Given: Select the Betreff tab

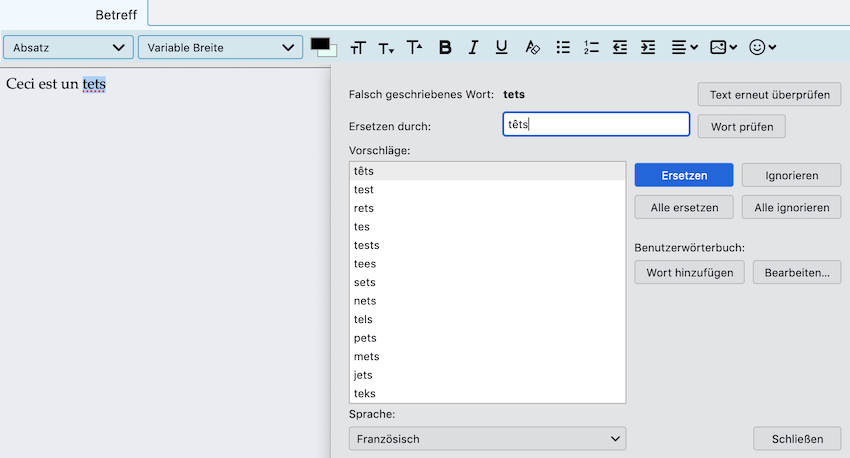Looking at the screenshot, I should (116, 15).
